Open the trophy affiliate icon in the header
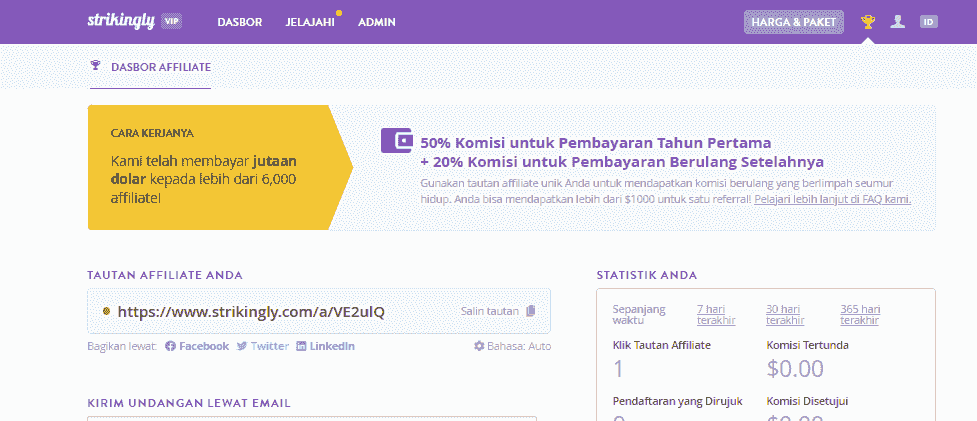Viewport: 977px width, 421px height. click(867, 22)
